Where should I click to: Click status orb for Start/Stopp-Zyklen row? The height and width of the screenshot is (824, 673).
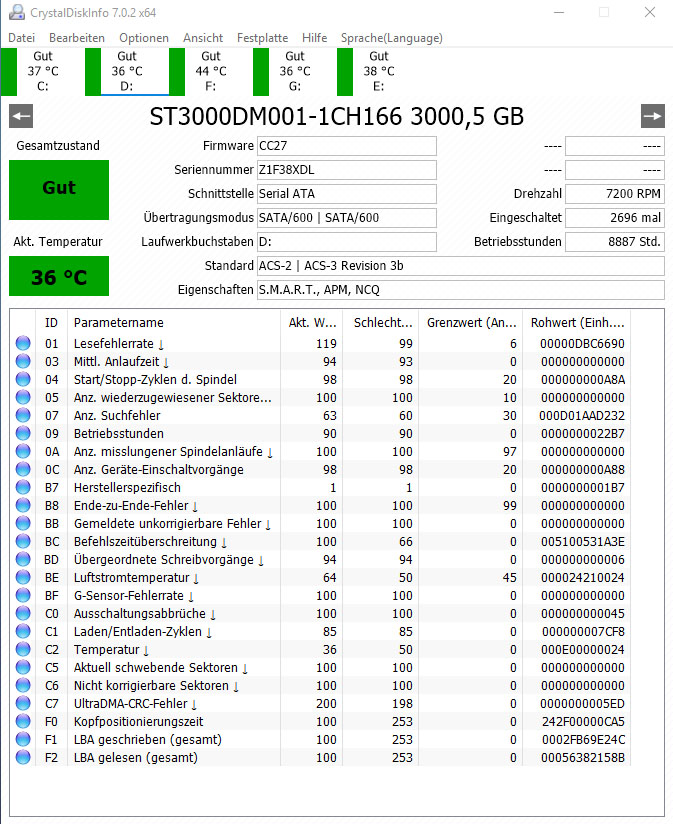pos(23,379)
